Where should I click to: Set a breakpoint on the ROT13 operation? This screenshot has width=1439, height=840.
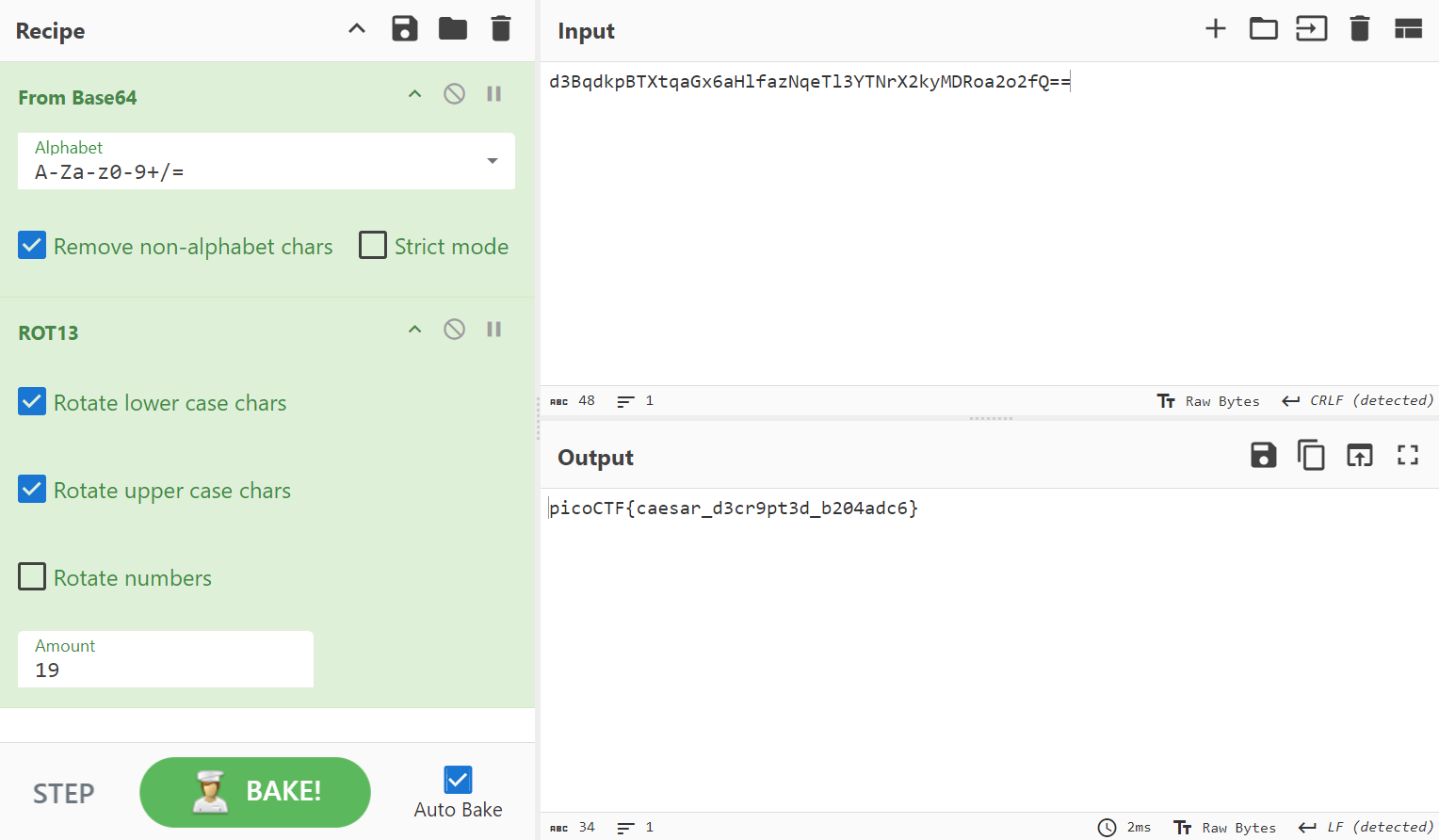click(493, 330)
